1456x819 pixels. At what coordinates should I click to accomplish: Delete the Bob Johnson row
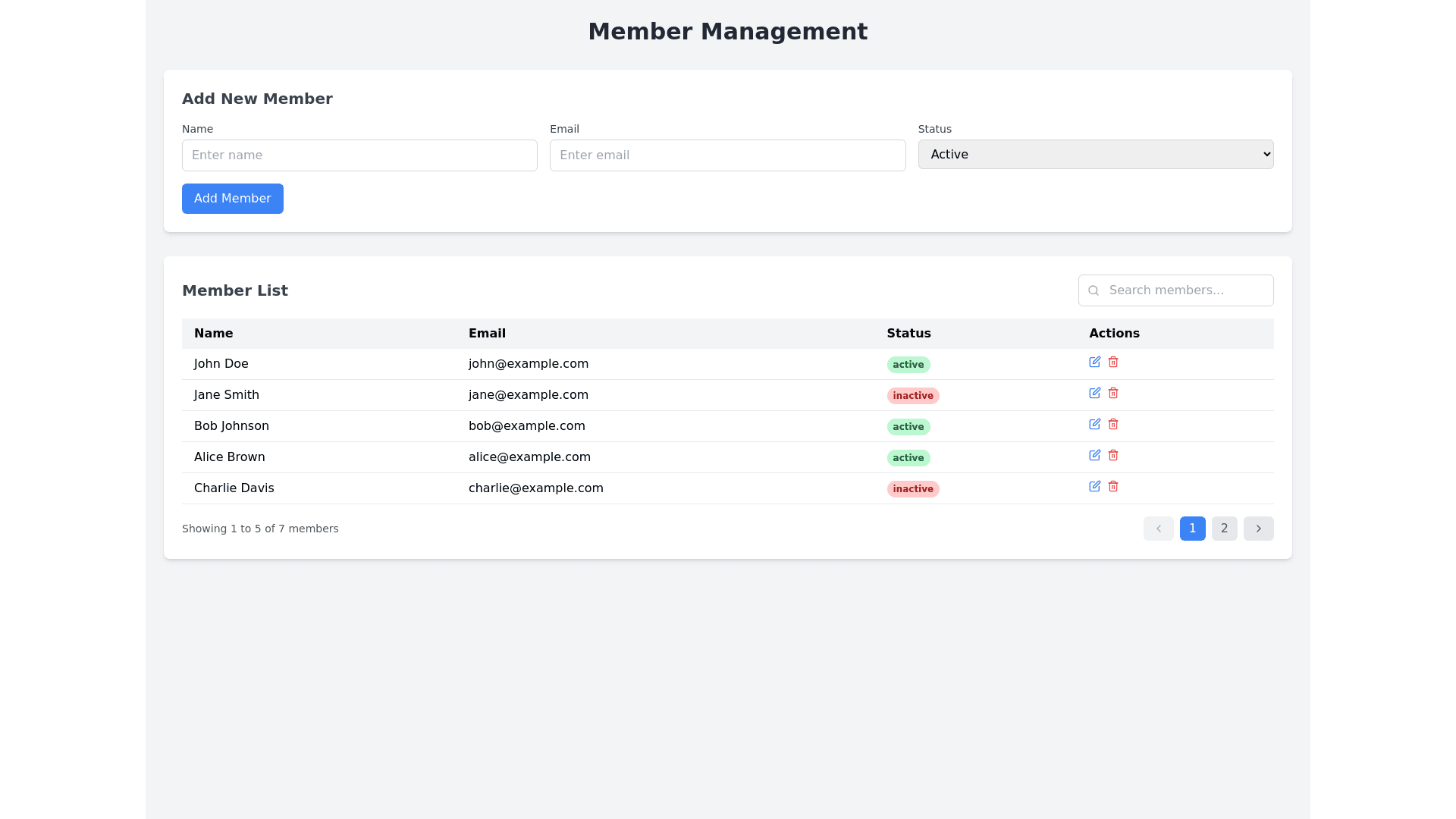(x=1112, y=425)
